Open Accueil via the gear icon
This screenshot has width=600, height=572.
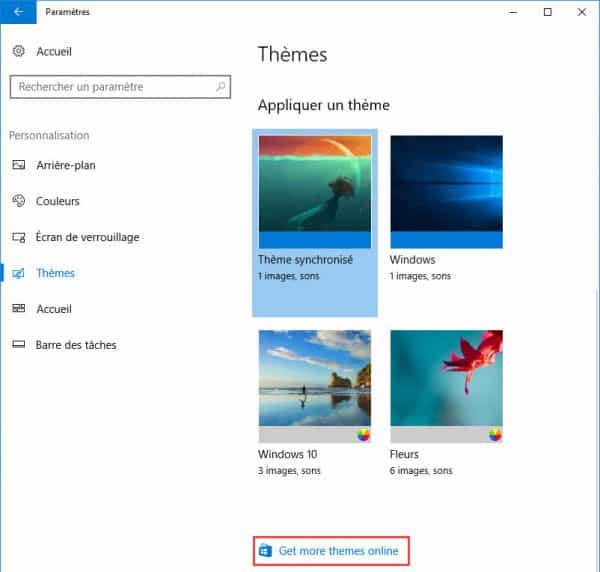click(x=18, y=51)
